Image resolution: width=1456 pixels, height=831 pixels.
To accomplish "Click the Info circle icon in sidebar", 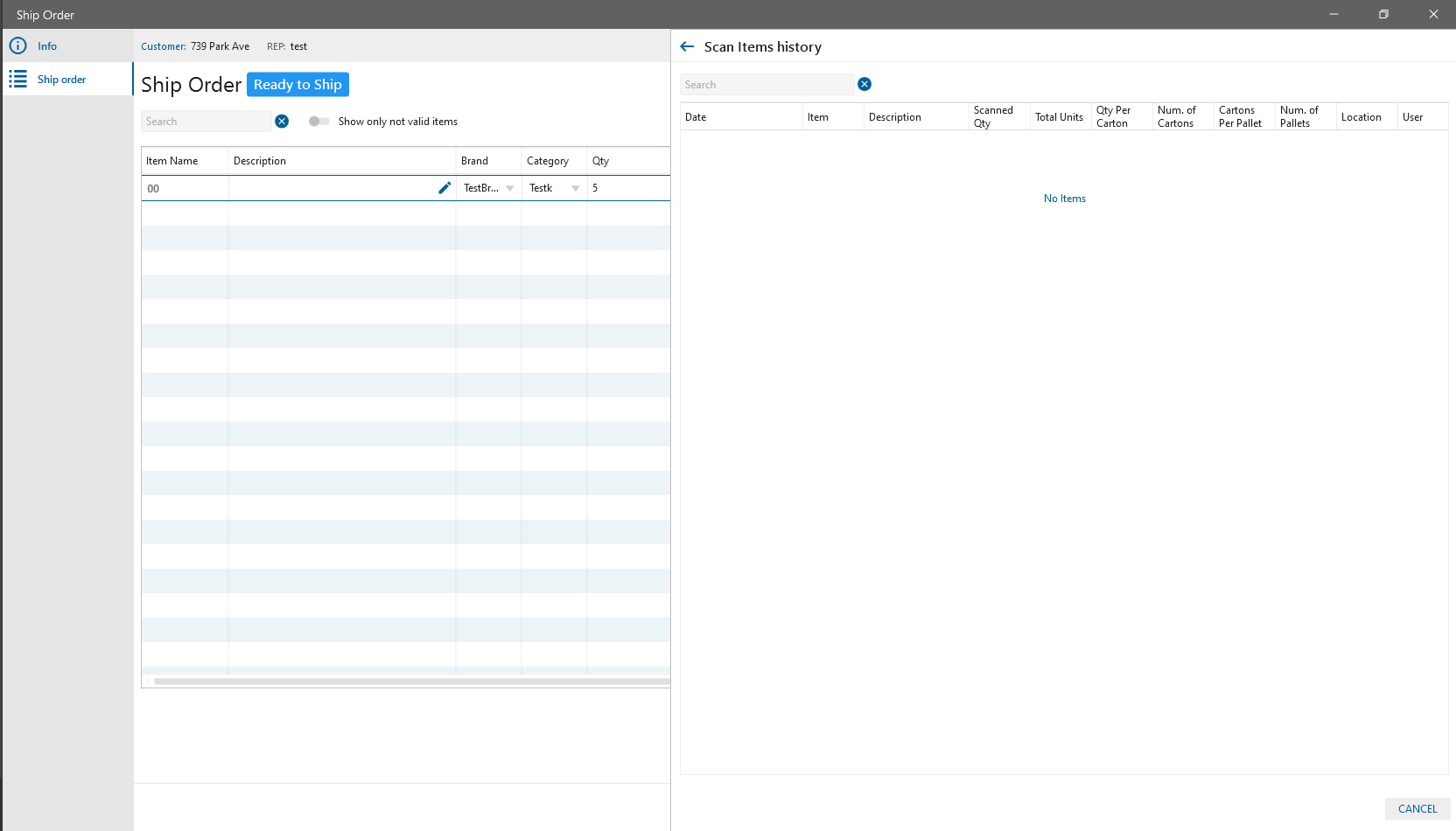I will [x=17, y=45].
